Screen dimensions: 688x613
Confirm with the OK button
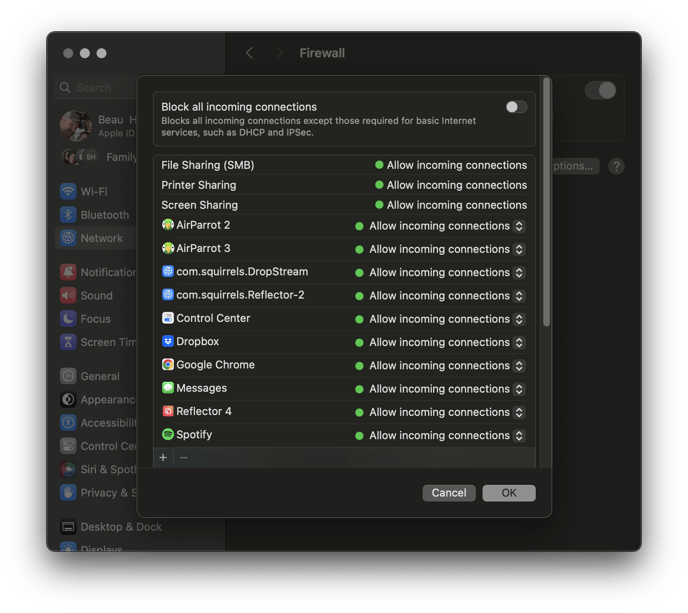(x=509, y=493)
